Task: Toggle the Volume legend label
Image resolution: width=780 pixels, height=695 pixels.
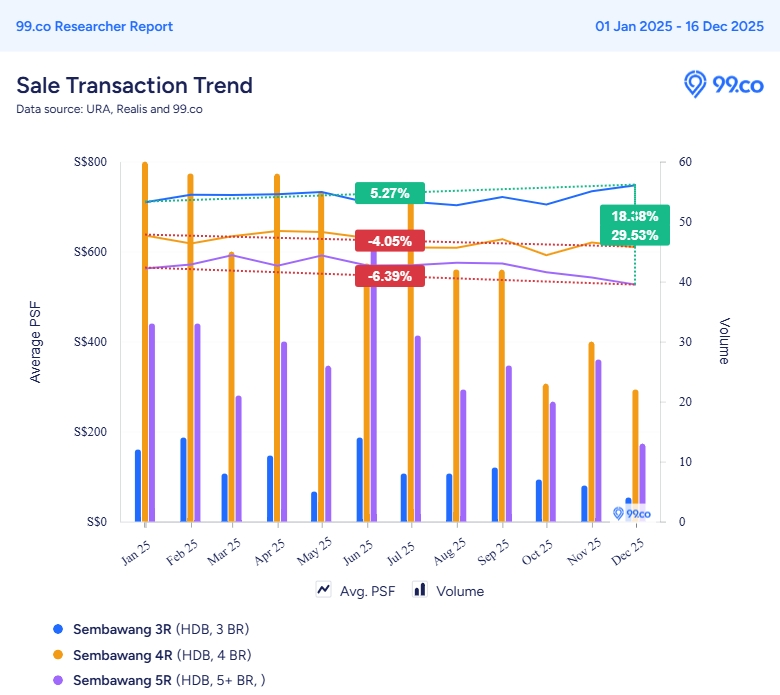Action: pos(460,591)
